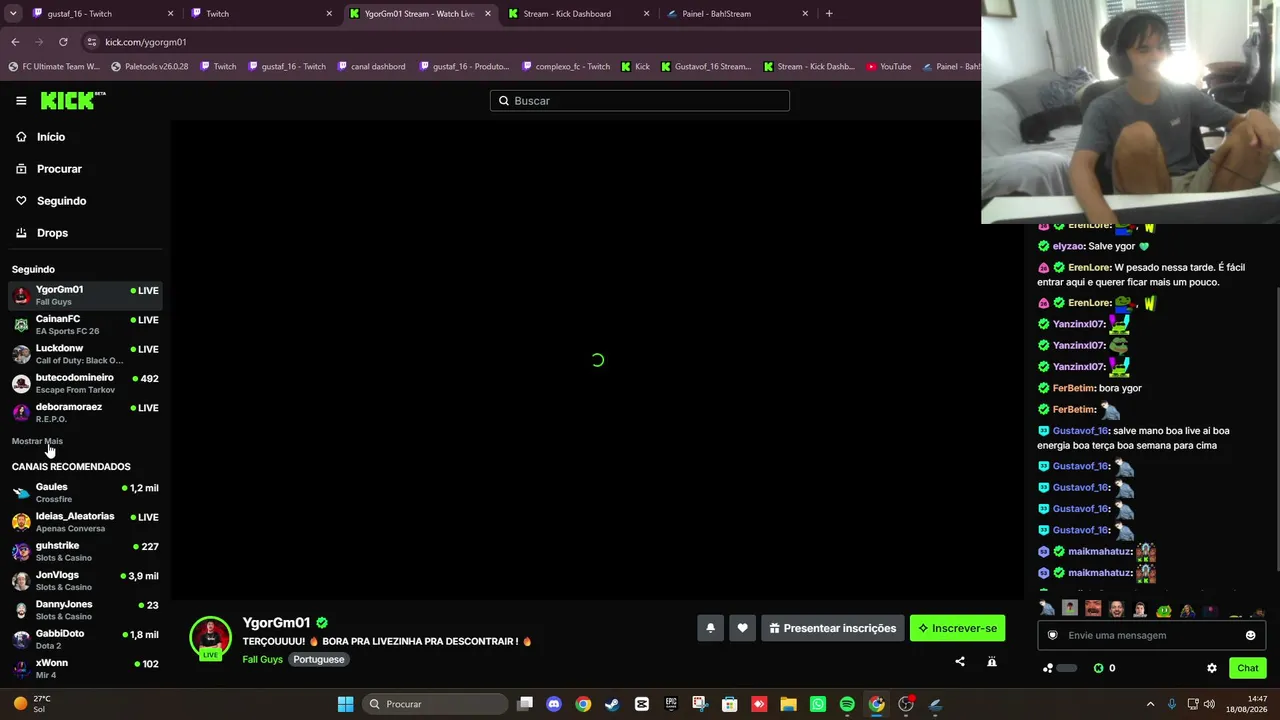This screenshot has height=720, width=1280.
Task: Open the tab search dropdown arrow
Action: pos(11,14)
